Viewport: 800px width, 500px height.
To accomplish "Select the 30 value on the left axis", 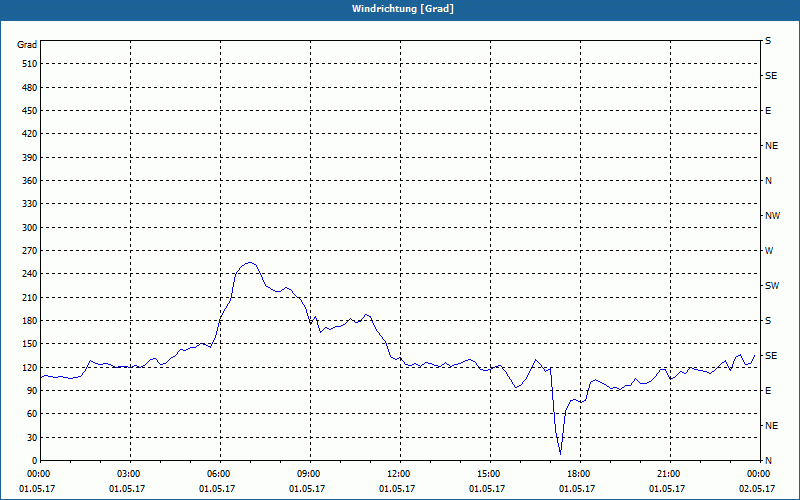I will point(32,437).
